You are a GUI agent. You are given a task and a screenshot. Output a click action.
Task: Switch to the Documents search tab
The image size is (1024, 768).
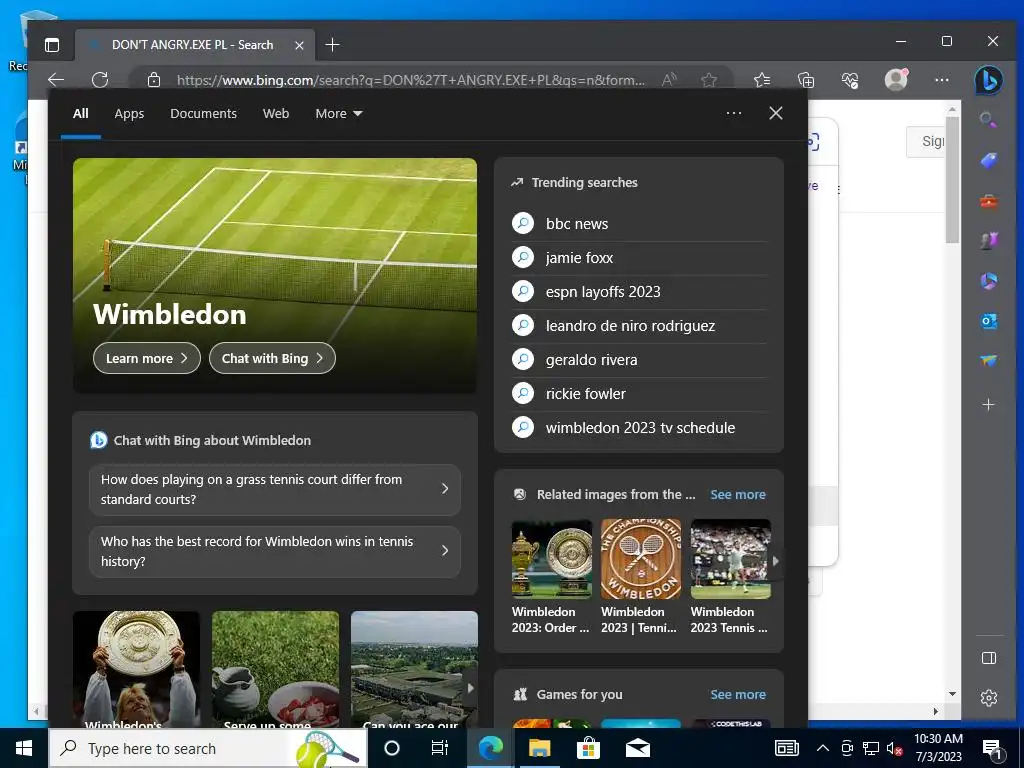[203, 114]
